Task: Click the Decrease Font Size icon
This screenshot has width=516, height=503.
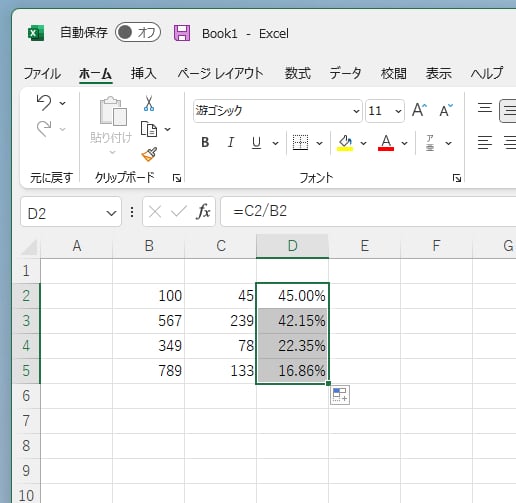Action: [x=446, y=110]
